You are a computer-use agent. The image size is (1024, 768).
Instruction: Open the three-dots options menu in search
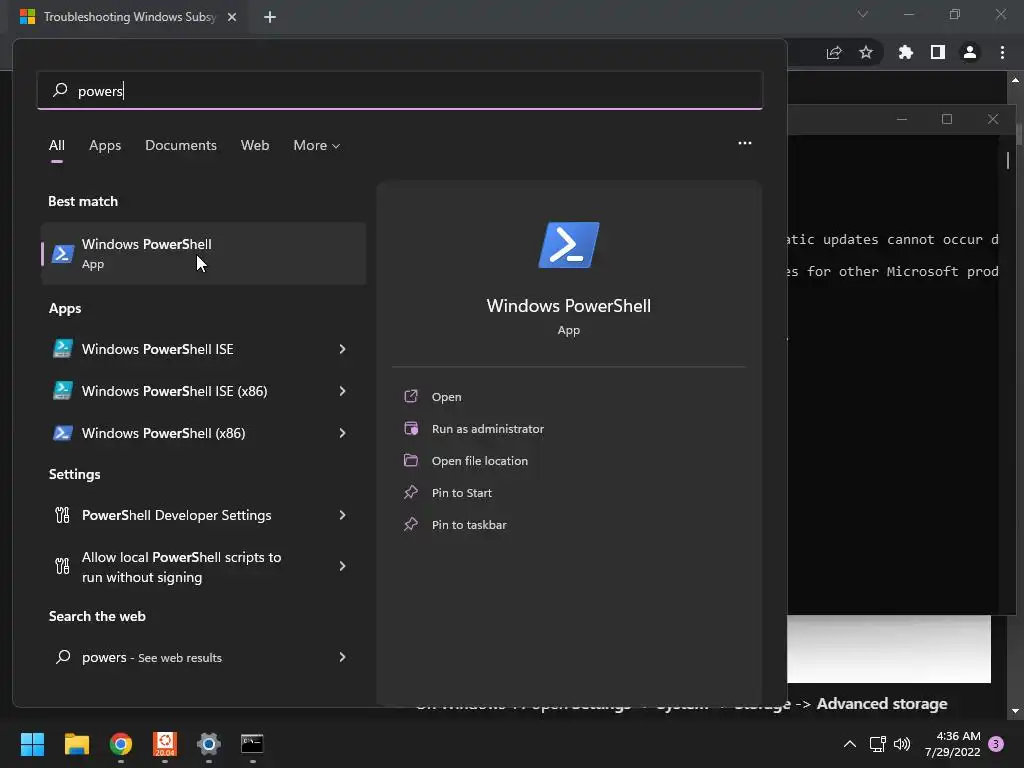tap(744, 143)
